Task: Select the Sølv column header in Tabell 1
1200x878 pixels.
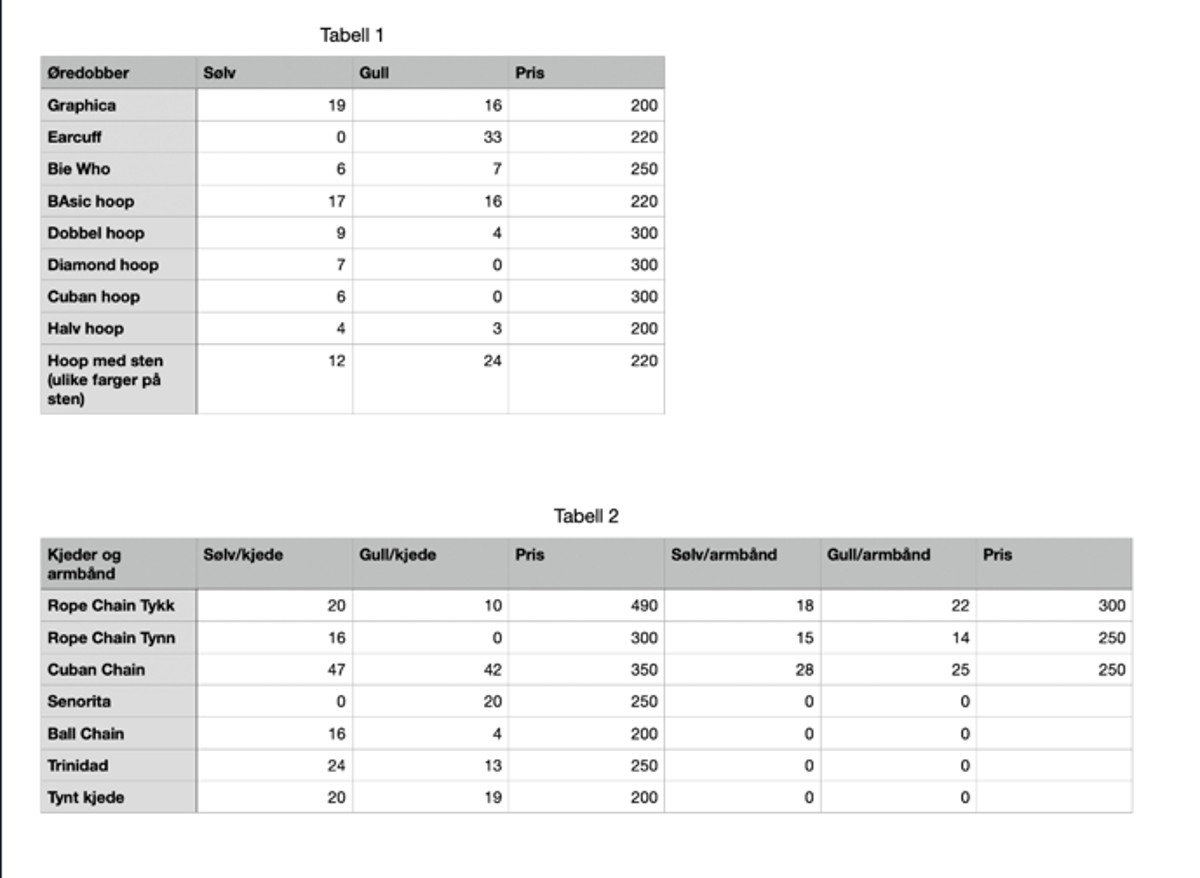Action: (274, 73)
